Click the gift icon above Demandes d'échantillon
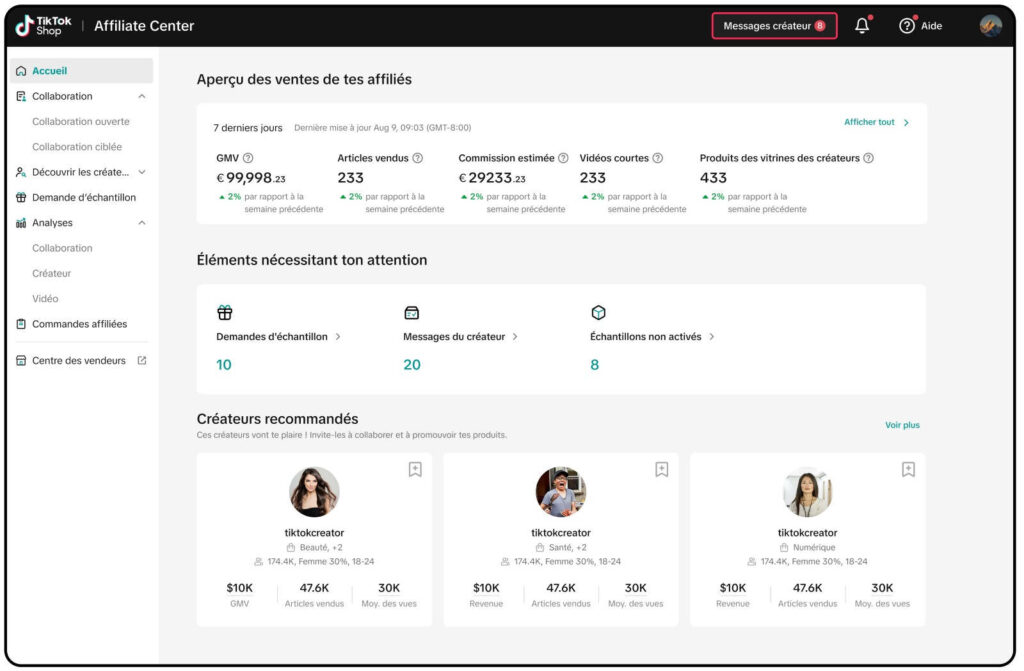The width and height of the screenshot is (1024, 671). click(x=225, y=313)
